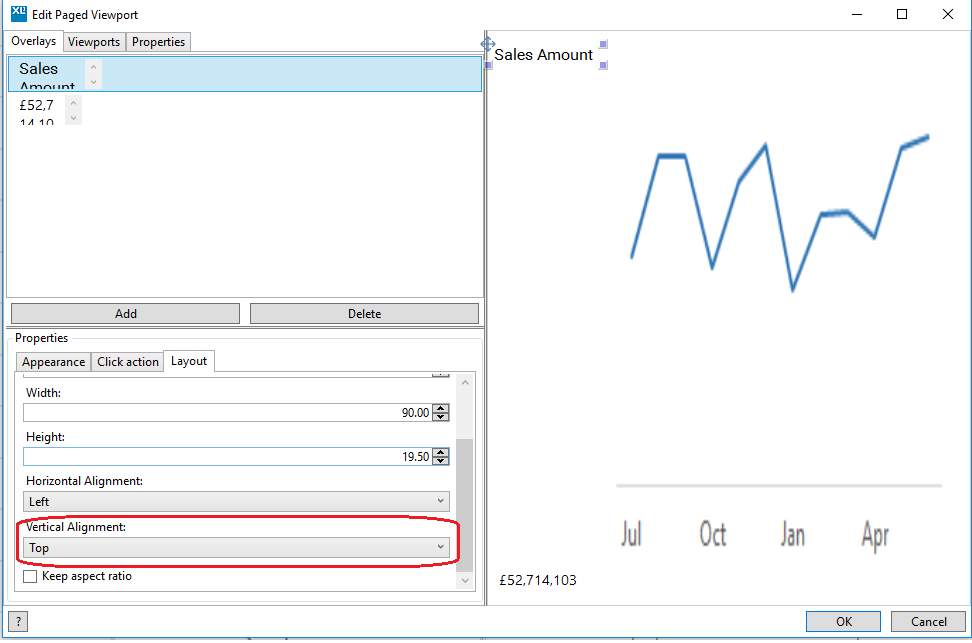Confirm changes with OK button
Viewport: 972px width, 643px height.
click(x=843, y=621)
